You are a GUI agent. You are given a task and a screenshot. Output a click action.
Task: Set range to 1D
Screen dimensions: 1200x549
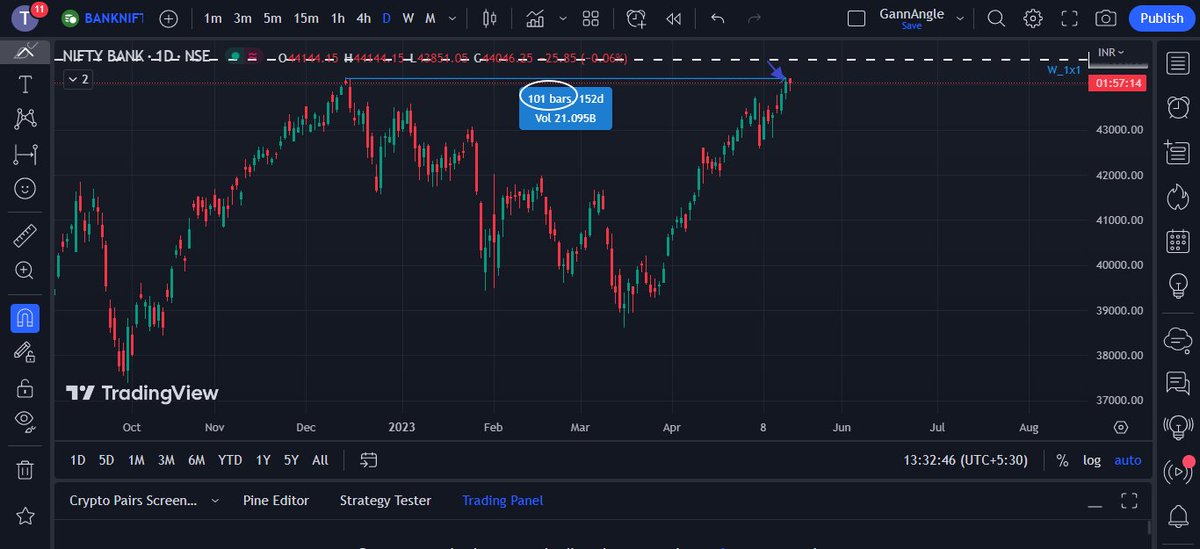[77, 460]
